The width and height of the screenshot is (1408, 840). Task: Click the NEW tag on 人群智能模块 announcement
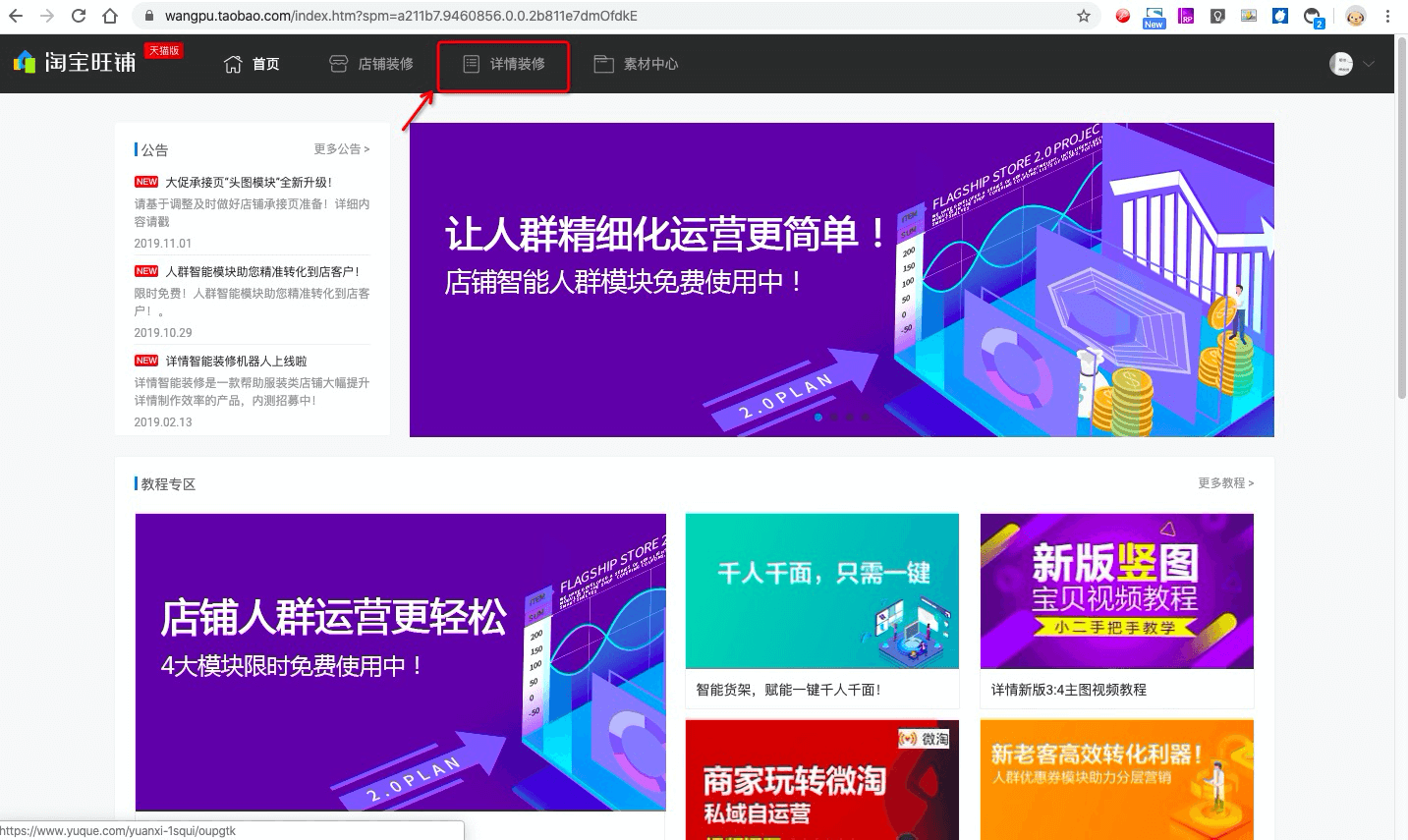146,271
